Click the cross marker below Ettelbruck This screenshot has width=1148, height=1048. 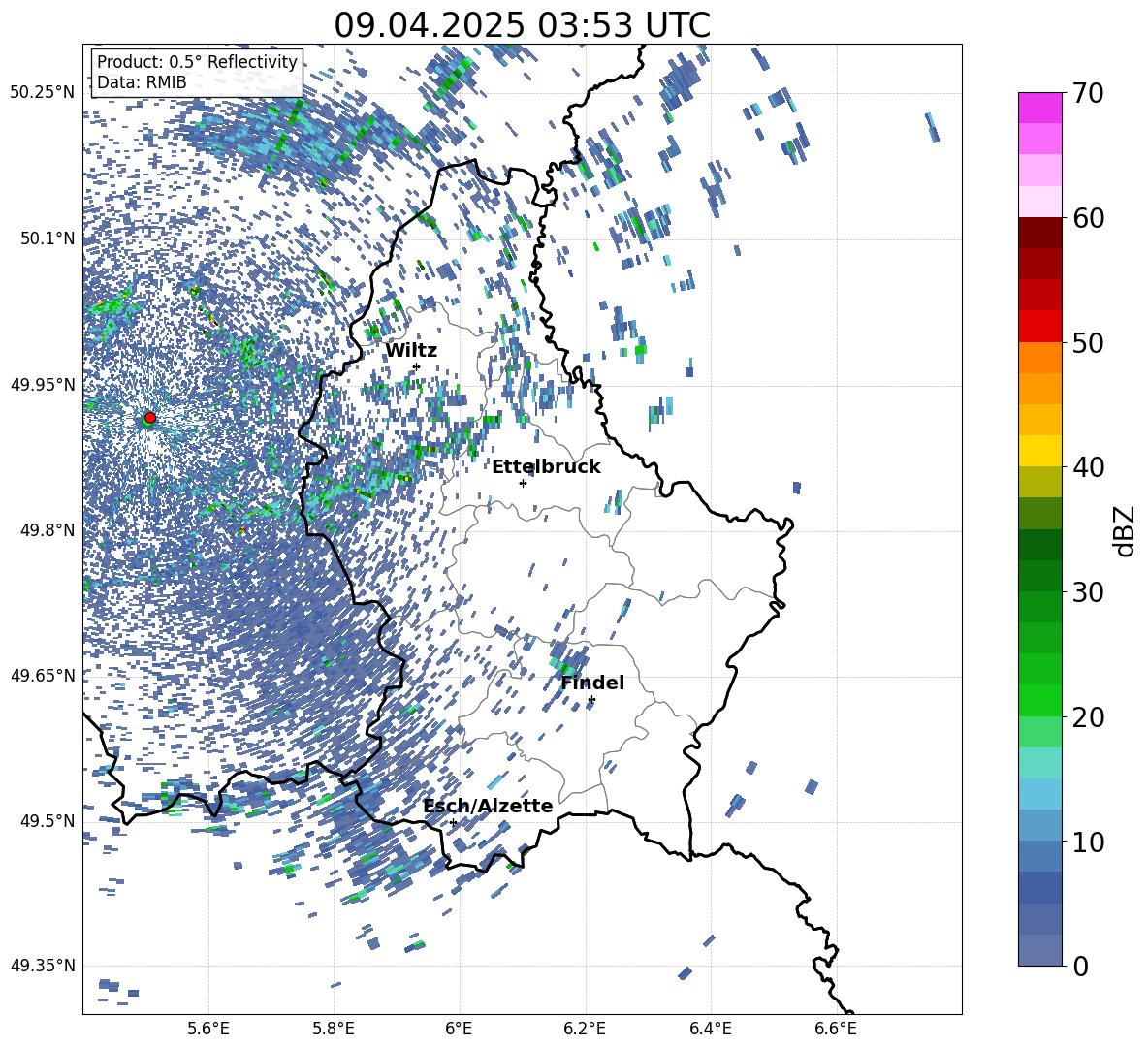(523, 483)
